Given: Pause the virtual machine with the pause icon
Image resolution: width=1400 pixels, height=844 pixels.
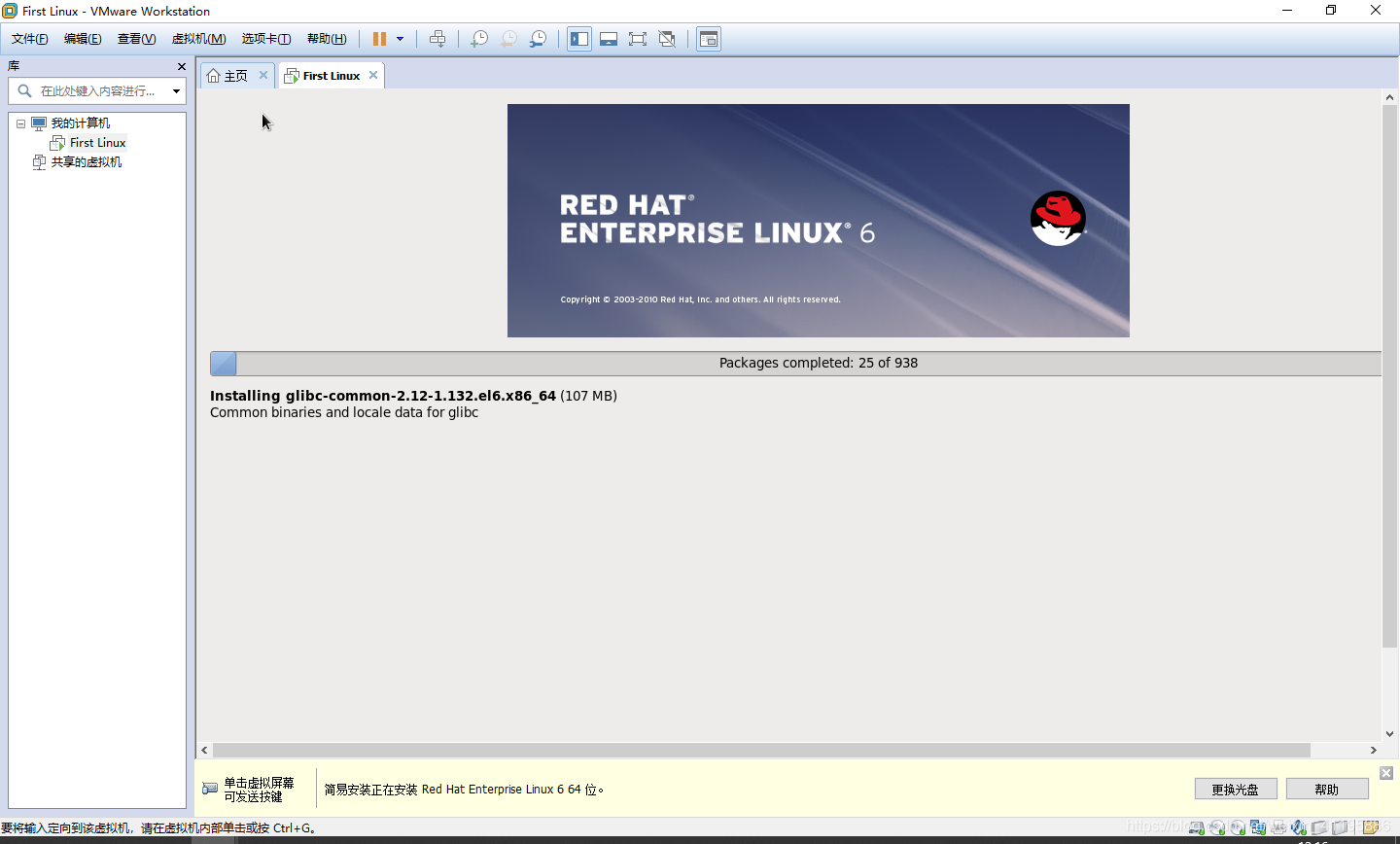Looking at the screenshot, I should [x=379, y=39].
